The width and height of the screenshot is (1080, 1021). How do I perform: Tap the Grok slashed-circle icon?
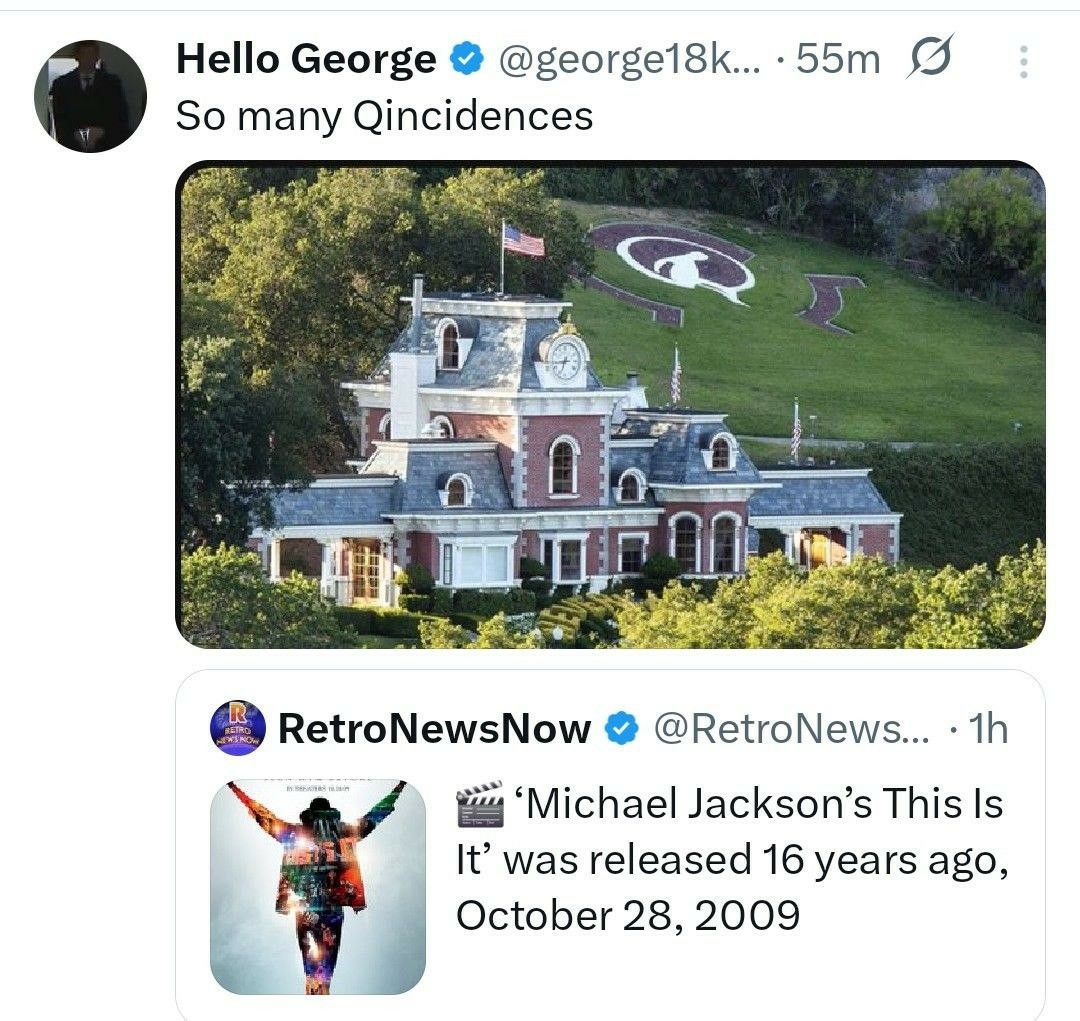point(929,59)
